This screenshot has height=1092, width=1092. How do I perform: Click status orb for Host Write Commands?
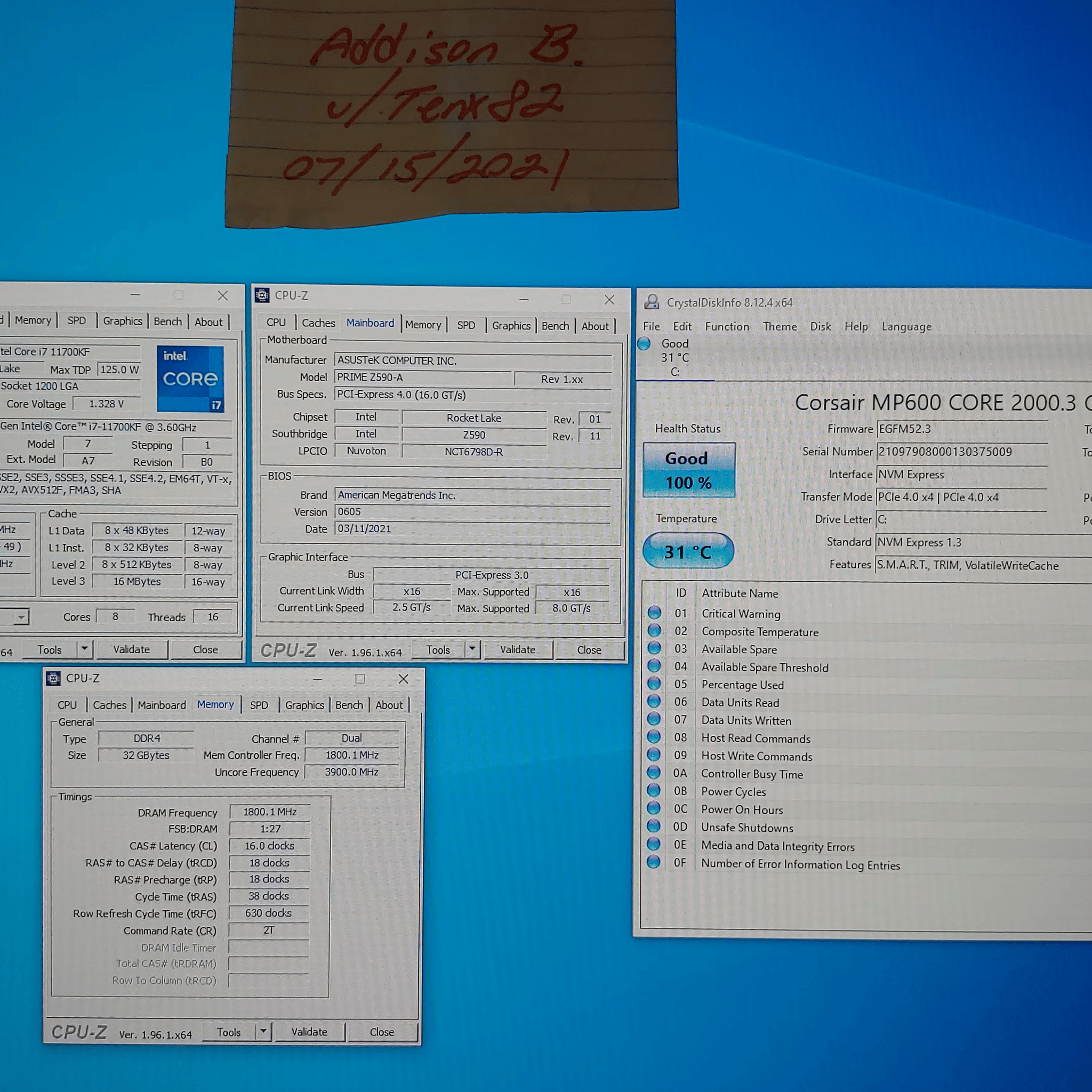(x=654, y=754)
